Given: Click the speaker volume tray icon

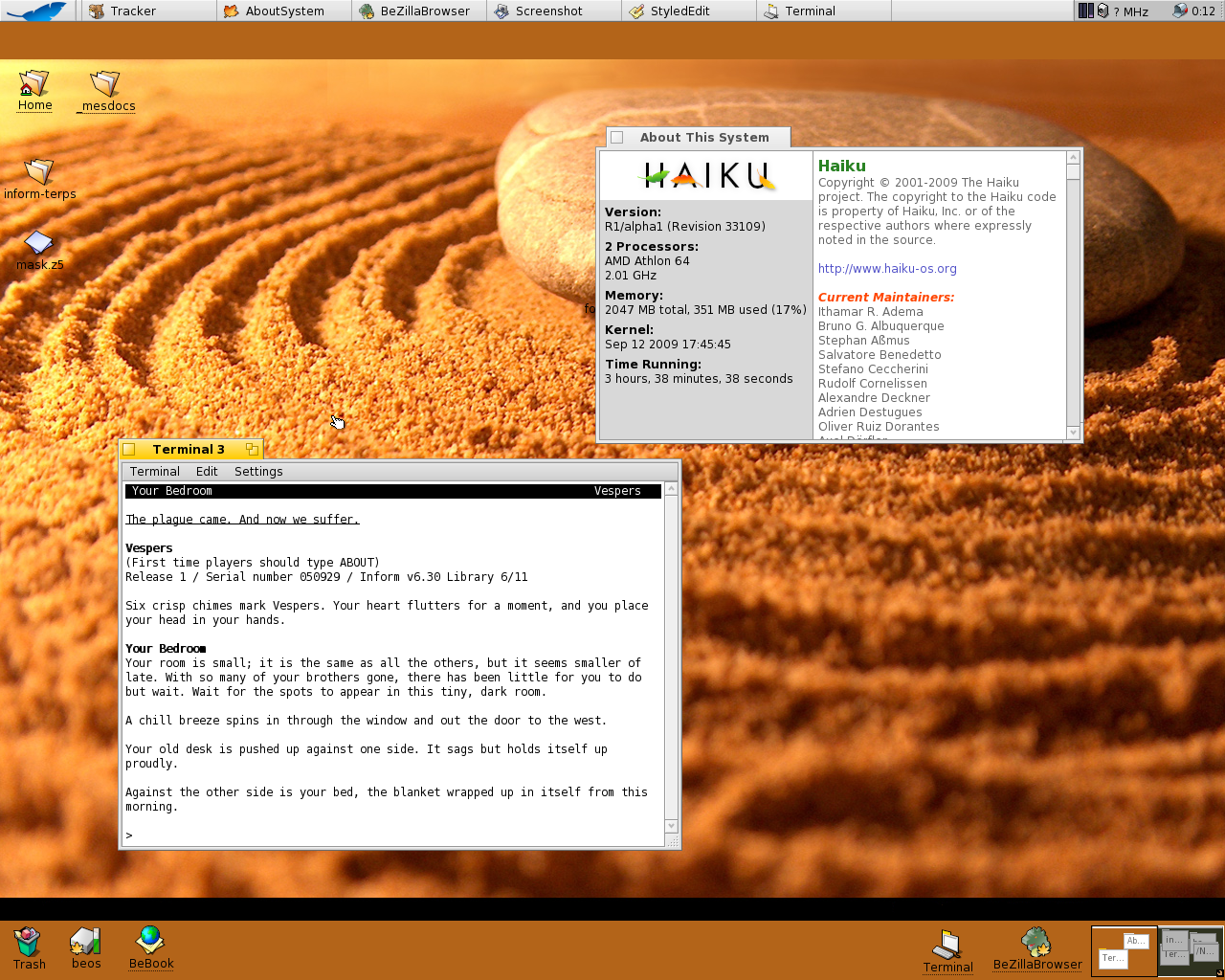Looking at the screenshot, I should 1102,11.
